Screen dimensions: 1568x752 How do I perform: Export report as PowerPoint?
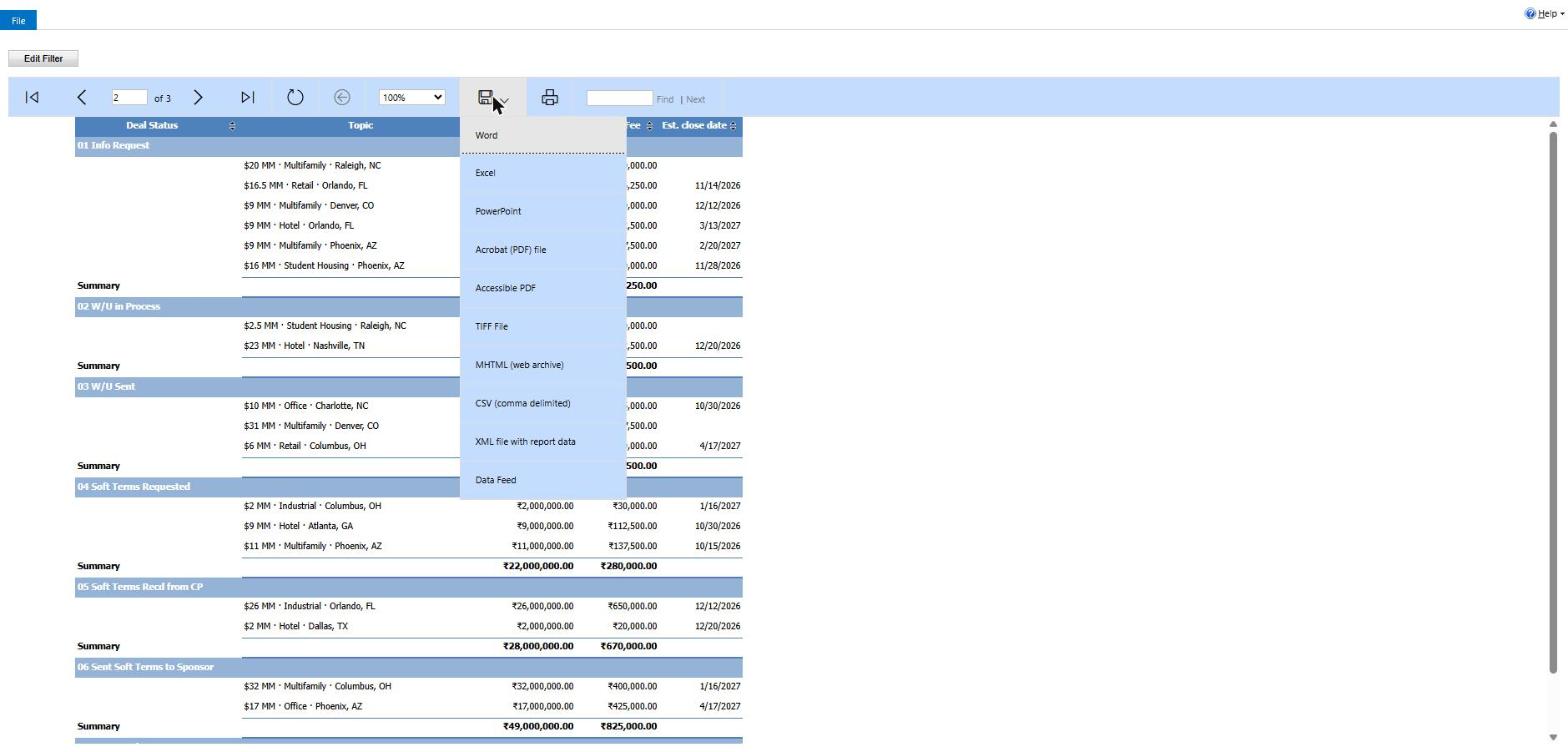pos(543,211)
